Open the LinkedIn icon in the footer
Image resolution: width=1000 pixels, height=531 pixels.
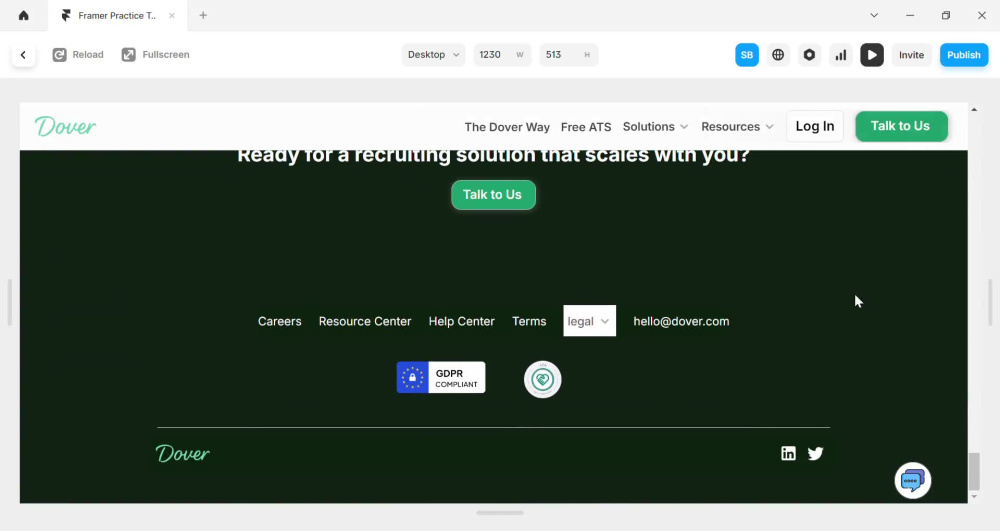tap(788, 453)
